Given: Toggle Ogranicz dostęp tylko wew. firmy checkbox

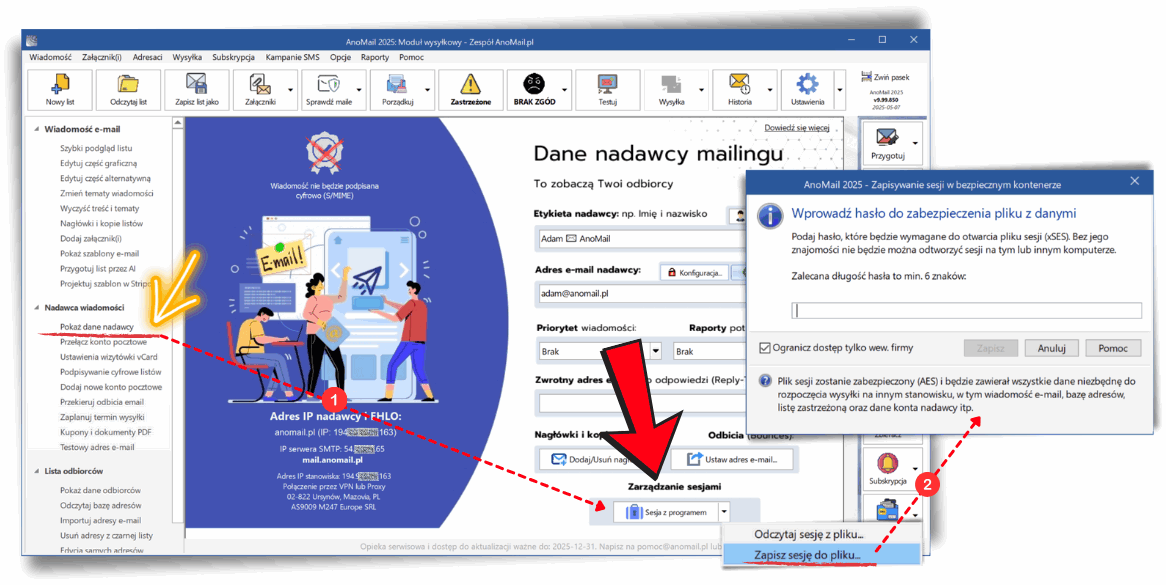Looking at the screenshot, I should 764,348.
